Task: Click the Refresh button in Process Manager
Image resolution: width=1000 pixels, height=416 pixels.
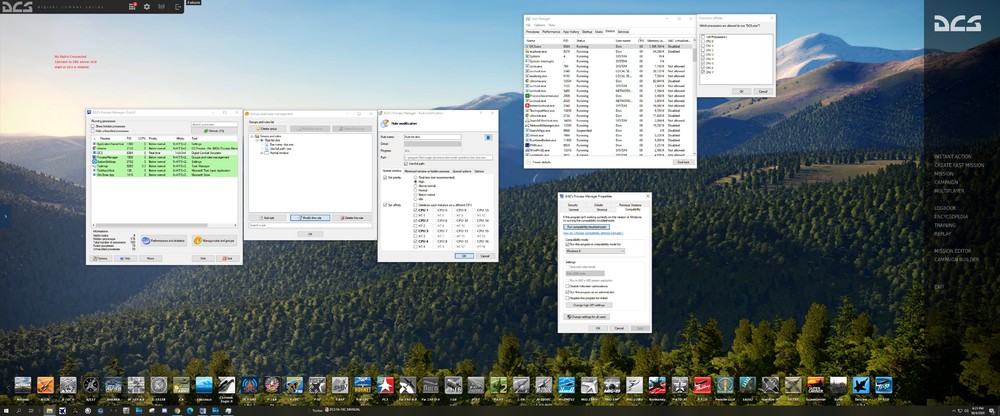Action: point(214,130)
